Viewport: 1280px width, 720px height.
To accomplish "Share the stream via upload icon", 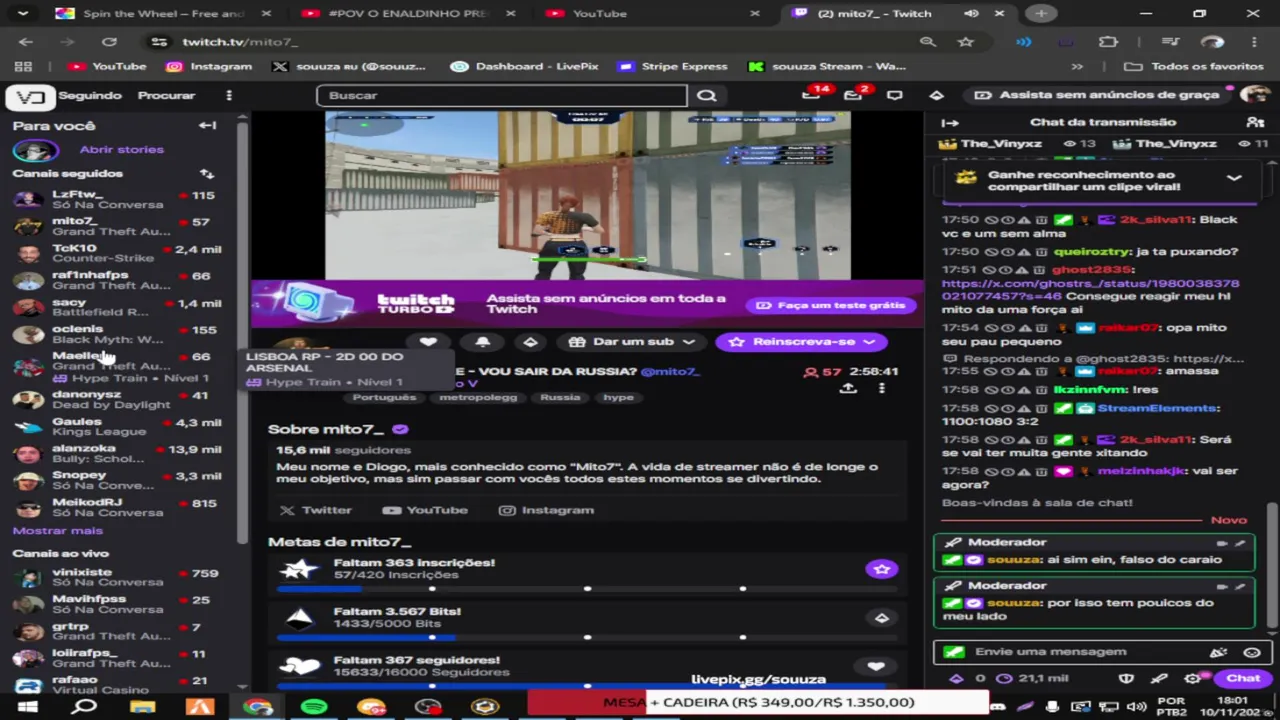I will click(848, 389).
